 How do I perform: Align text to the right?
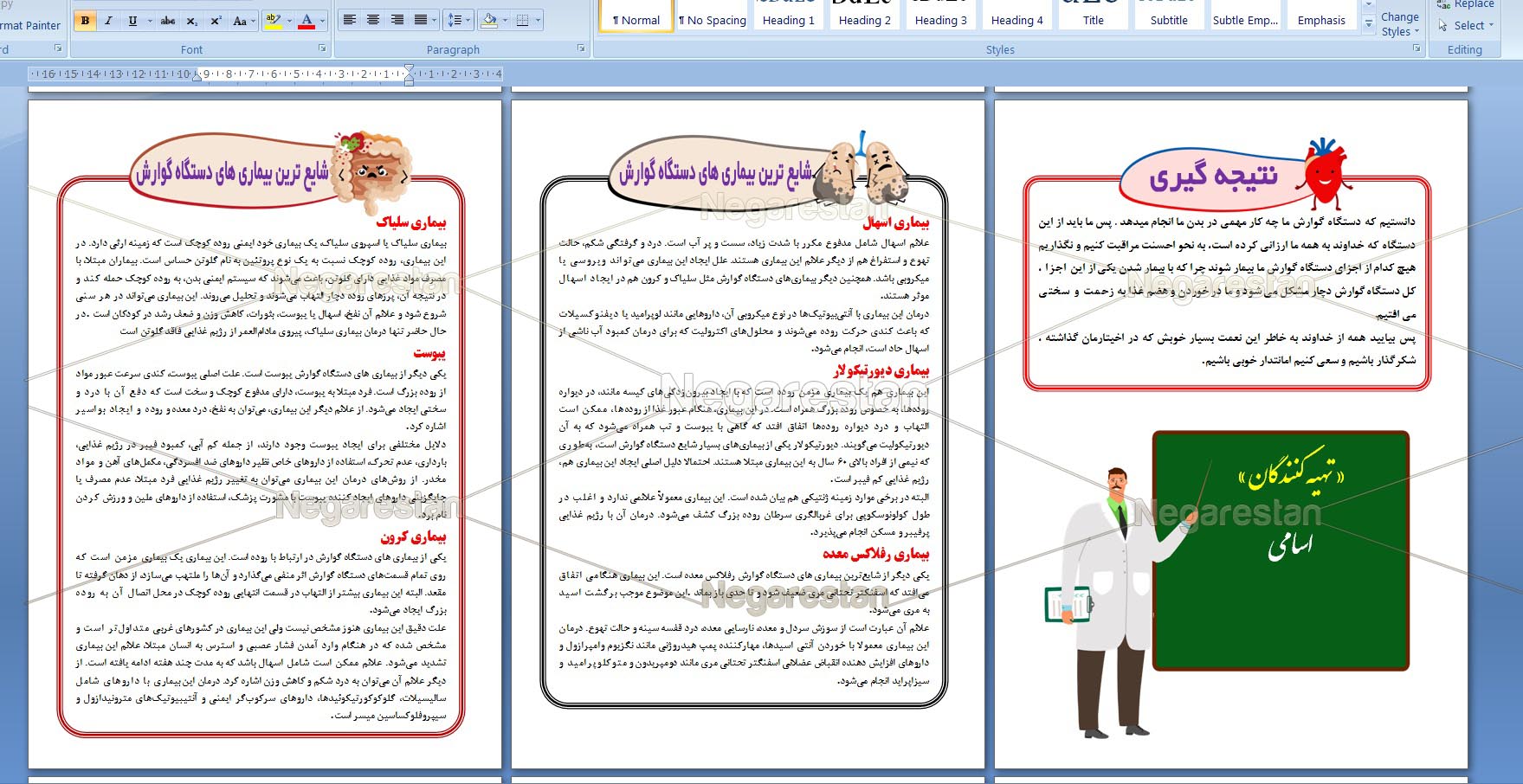pyautogui.click(x=397, y=20)
